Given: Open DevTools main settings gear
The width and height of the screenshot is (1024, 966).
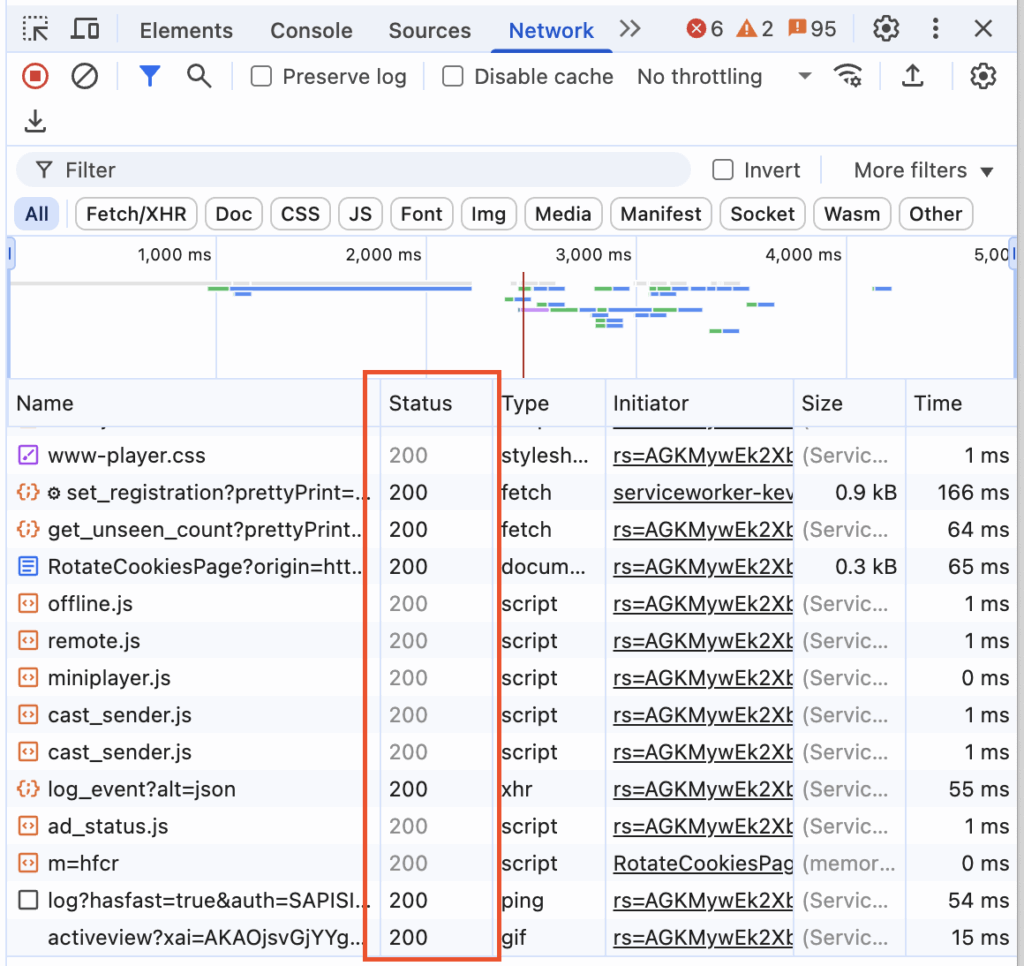Looking at the screenshot, I should (x=886, y=29).
